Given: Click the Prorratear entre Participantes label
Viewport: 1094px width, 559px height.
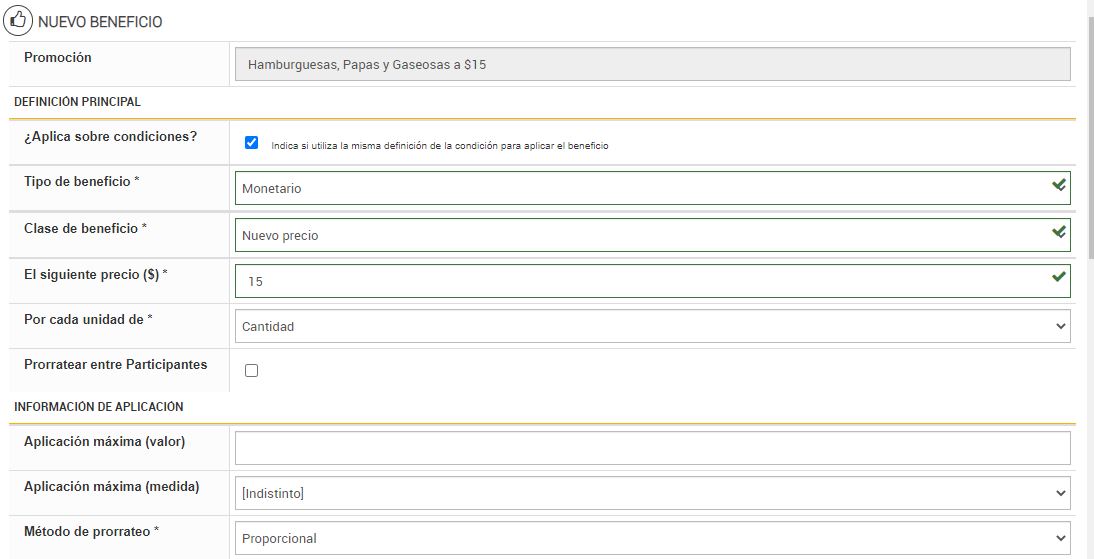Looking at the screenshot, I should 115,365.
